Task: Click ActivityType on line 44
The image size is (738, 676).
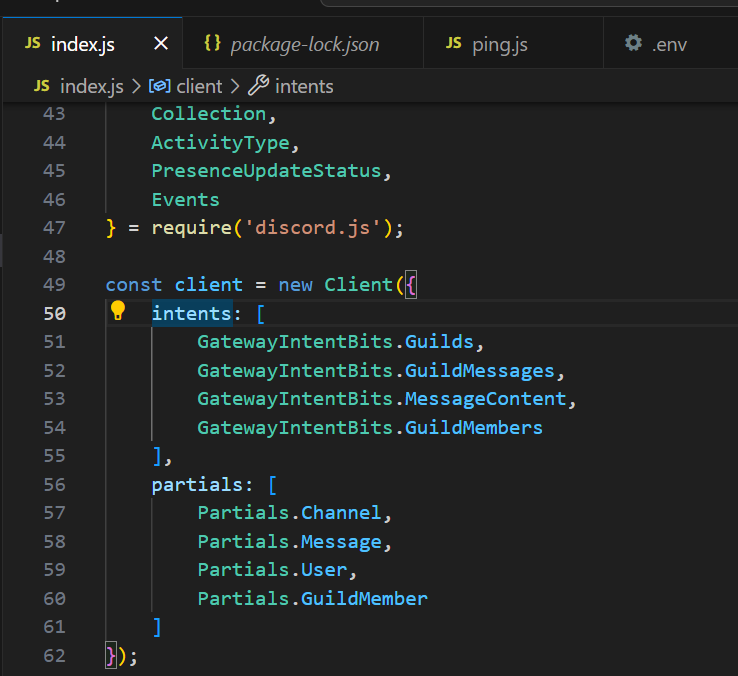Action: [x=220, y=143]
